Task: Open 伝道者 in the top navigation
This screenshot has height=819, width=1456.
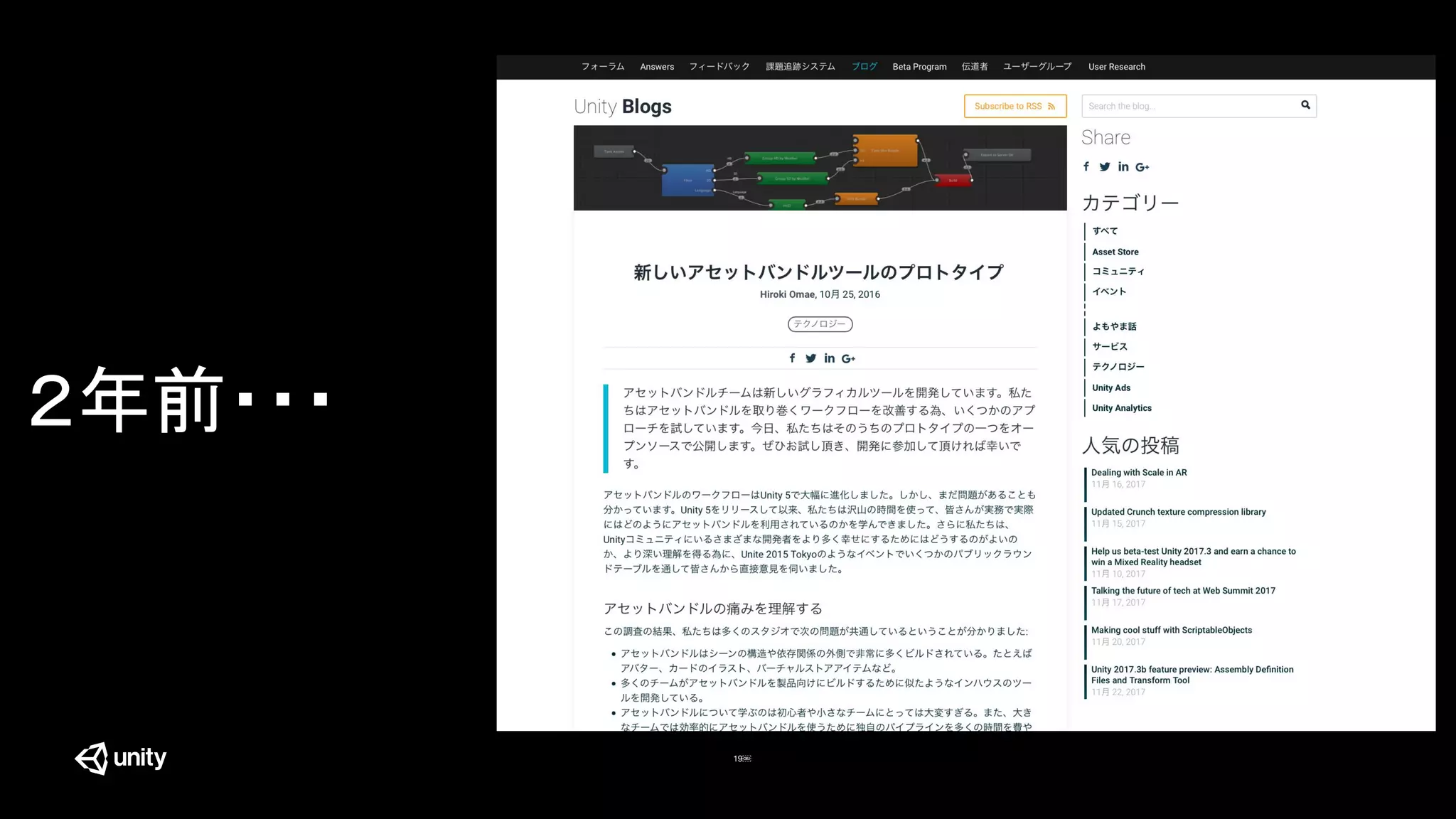Action: pos(975,67)
